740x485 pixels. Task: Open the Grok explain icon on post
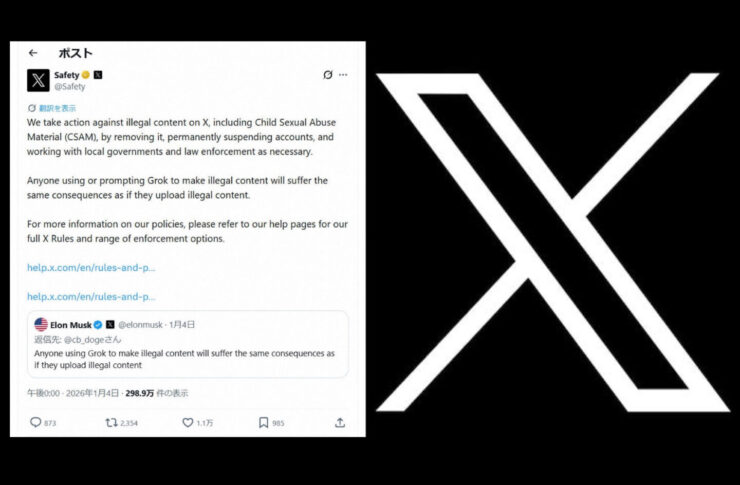click(328, 75)
